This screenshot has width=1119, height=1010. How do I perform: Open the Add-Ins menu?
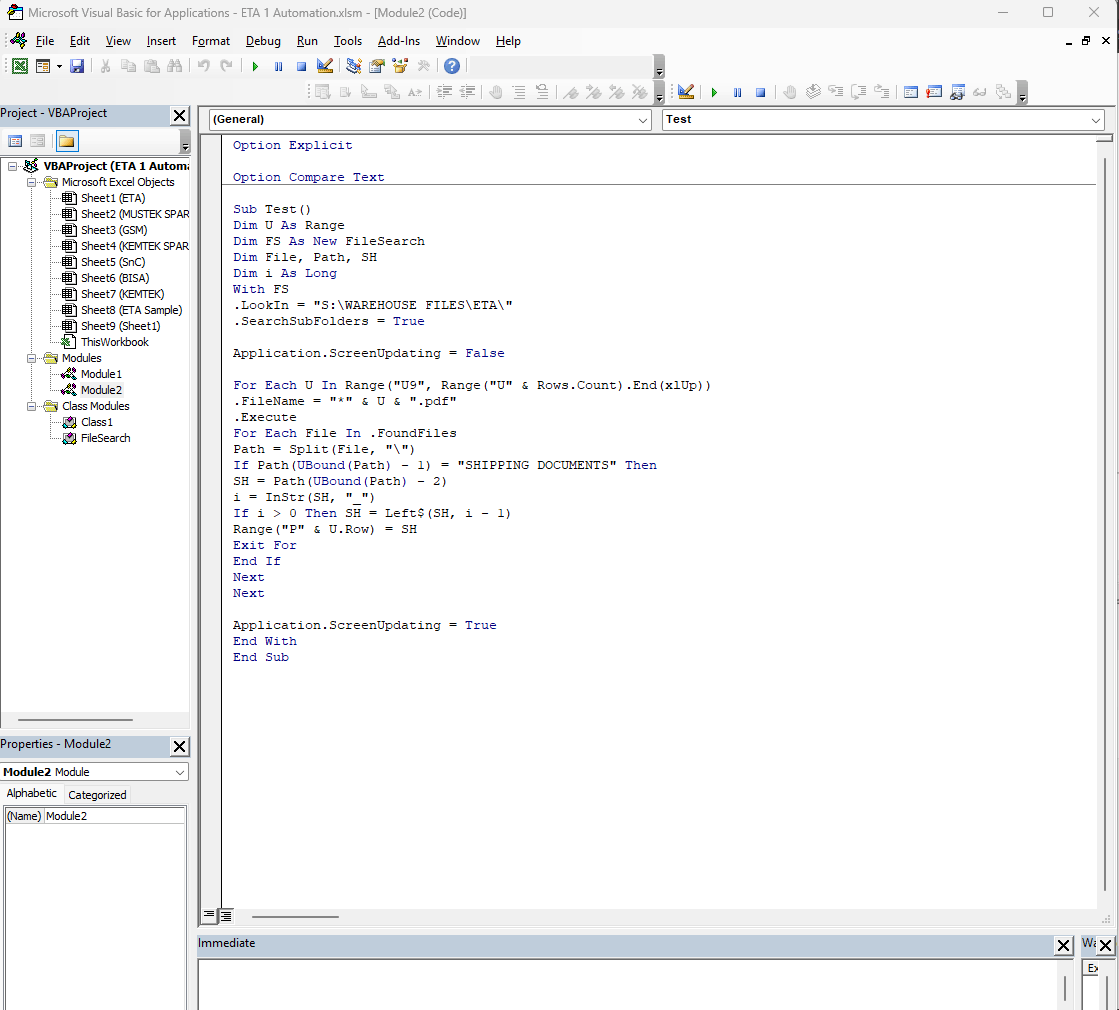click(x=399, y=41)
